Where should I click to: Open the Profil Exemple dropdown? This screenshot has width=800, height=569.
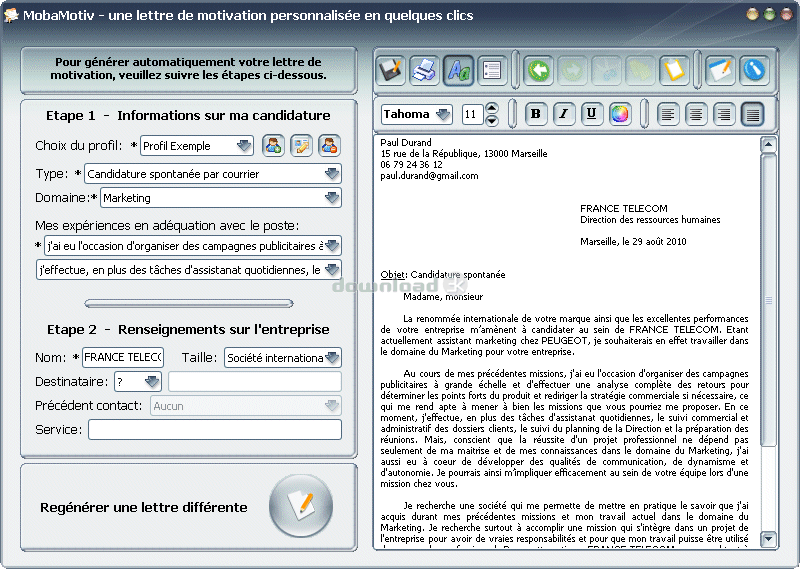point(197,146)
